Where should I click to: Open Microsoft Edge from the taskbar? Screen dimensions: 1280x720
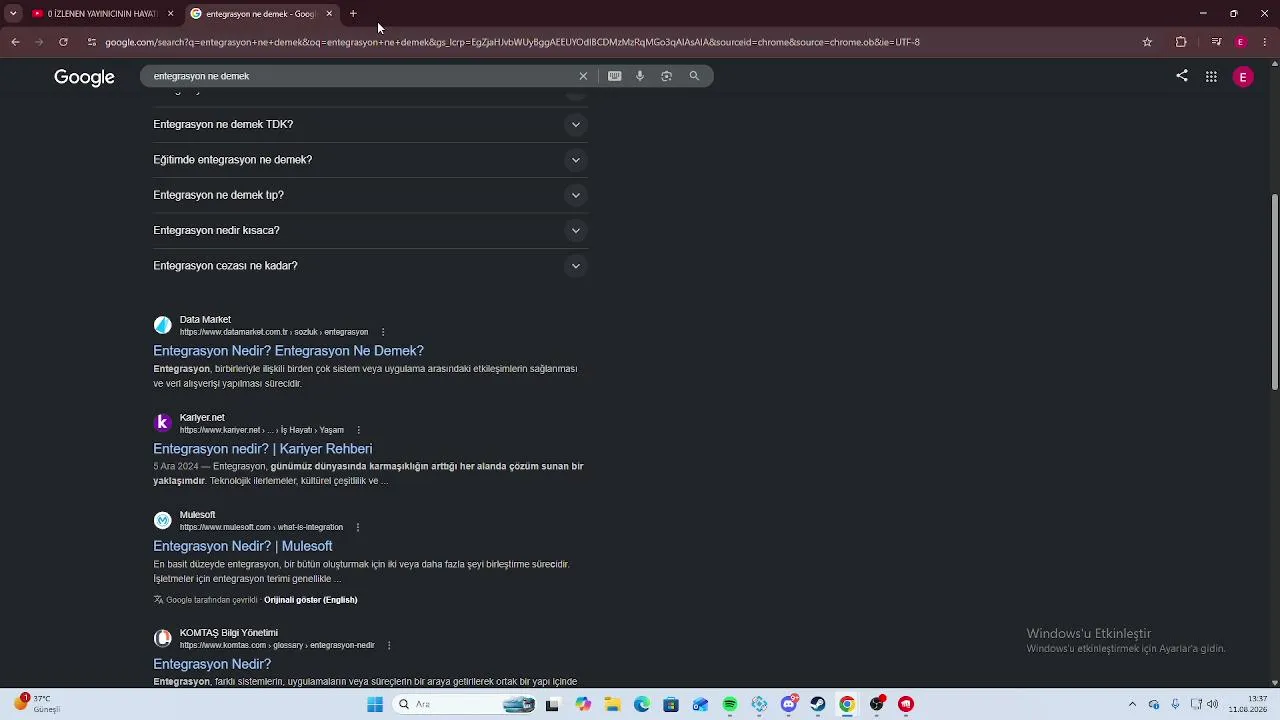642,704
